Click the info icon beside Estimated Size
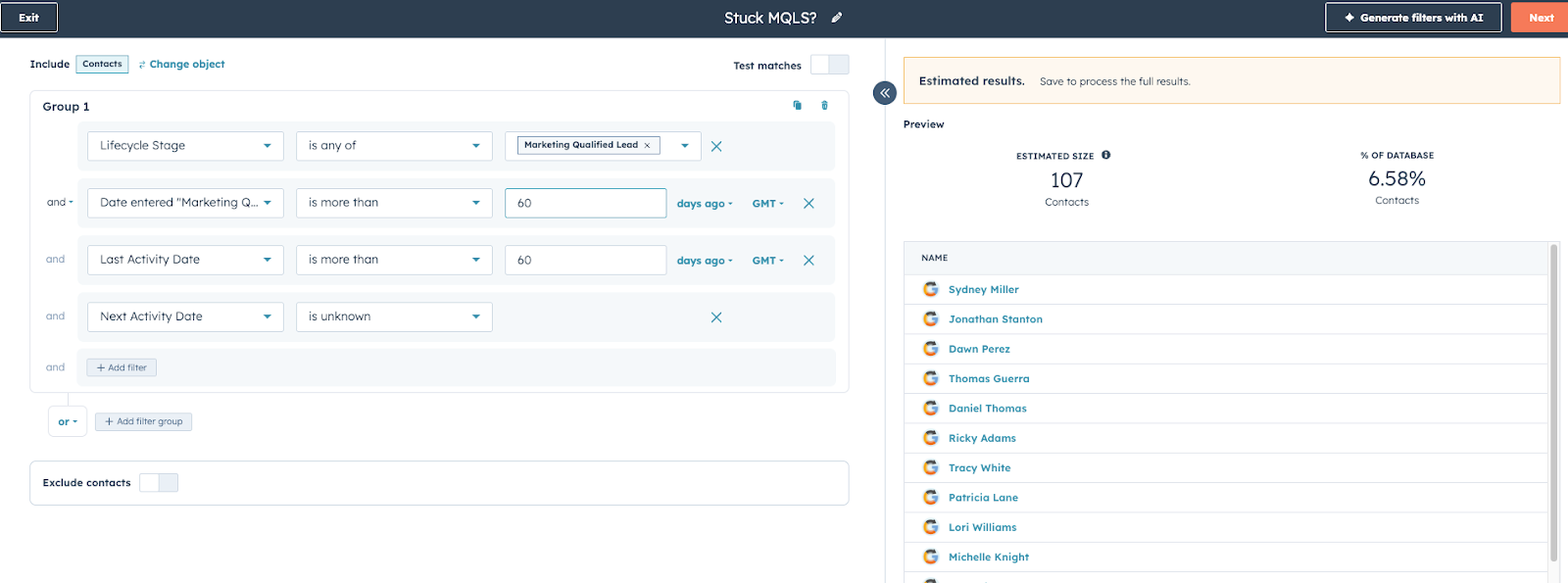Screen dimensions: 1568x583 pos(1106,155)
